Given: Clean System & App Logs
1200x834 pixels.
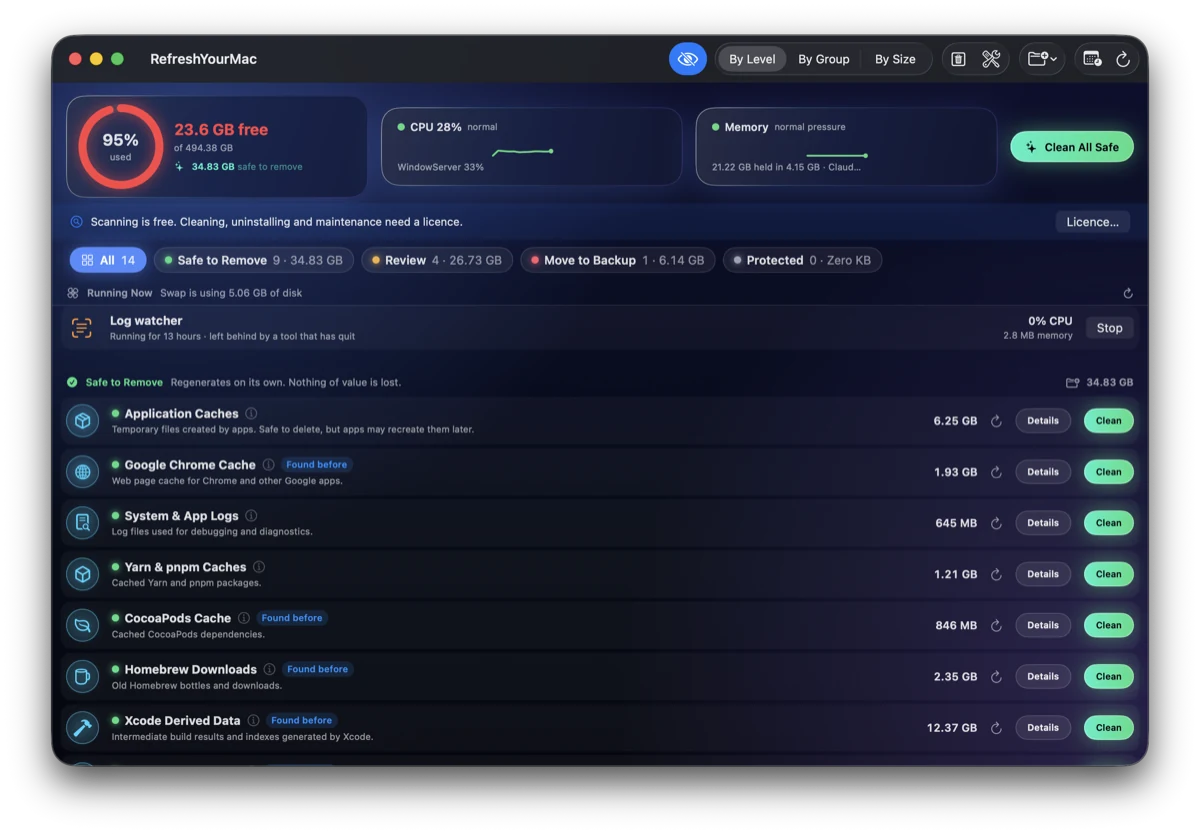Looking at the screenshot, I should 1109,523.
